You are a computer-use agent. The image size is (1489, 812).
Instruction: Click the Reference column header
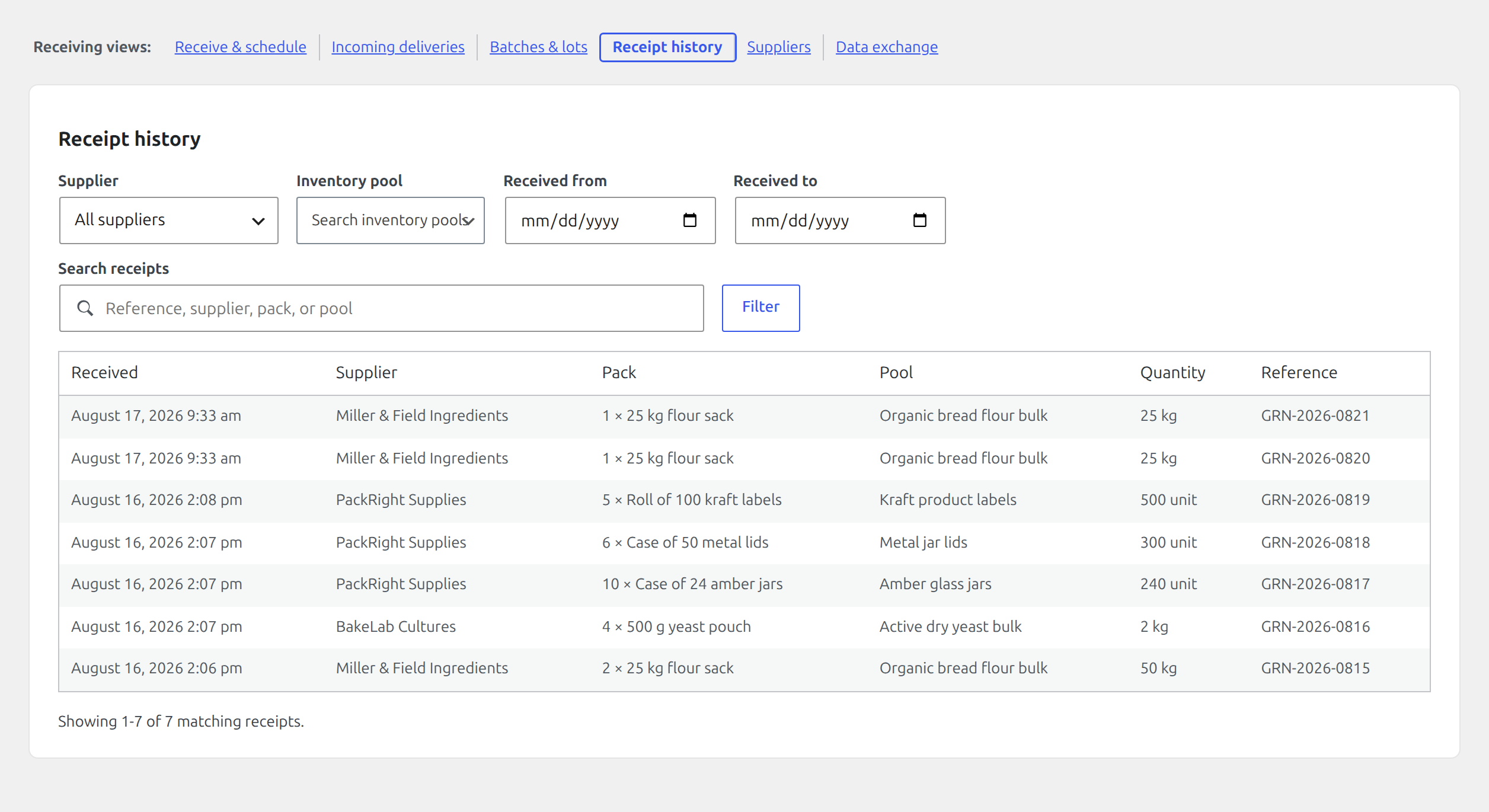coord(1299,373)
